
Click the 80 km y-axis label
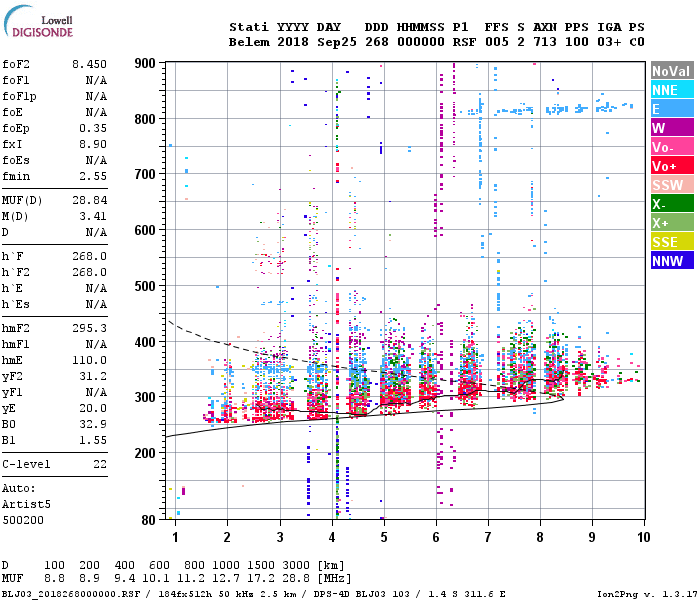[148, 520]
